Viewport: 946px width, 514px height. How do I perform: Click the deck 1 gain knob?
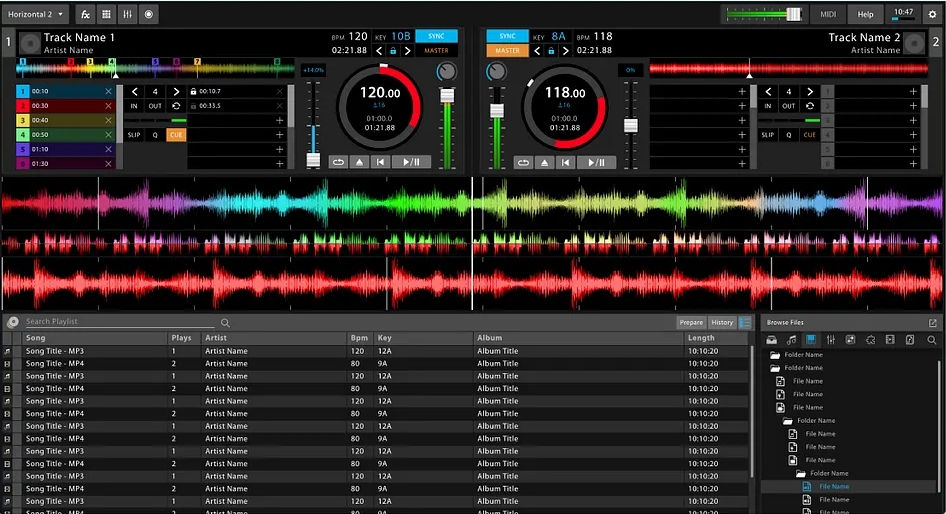tap(446, 72)
